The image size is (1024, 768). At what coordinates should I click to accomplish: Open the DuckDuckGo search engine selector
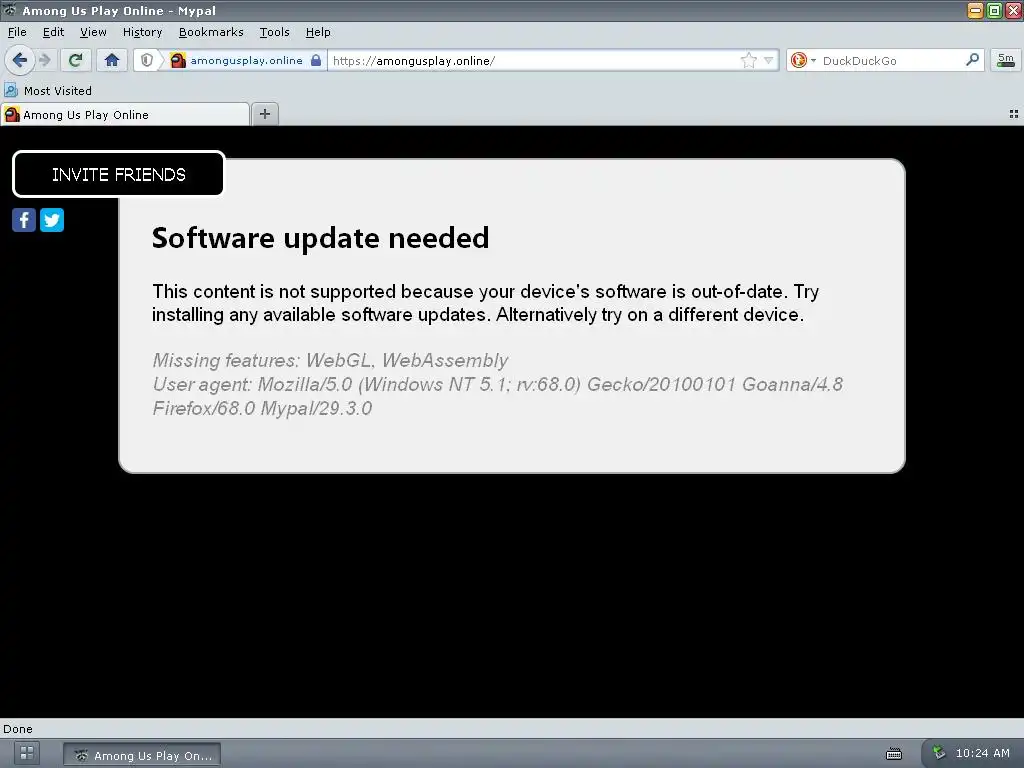(803, 61)
